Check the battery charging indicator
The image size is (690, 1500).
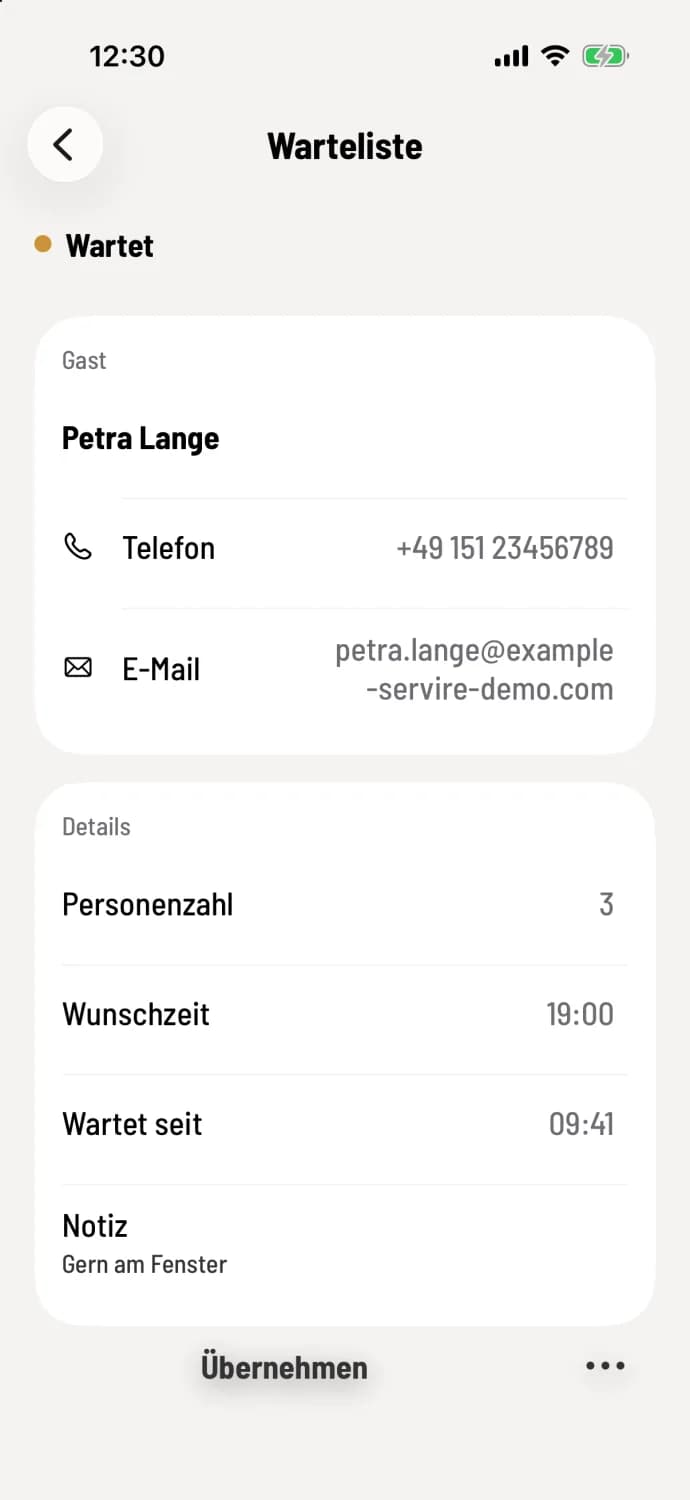(x=606, y=56)
